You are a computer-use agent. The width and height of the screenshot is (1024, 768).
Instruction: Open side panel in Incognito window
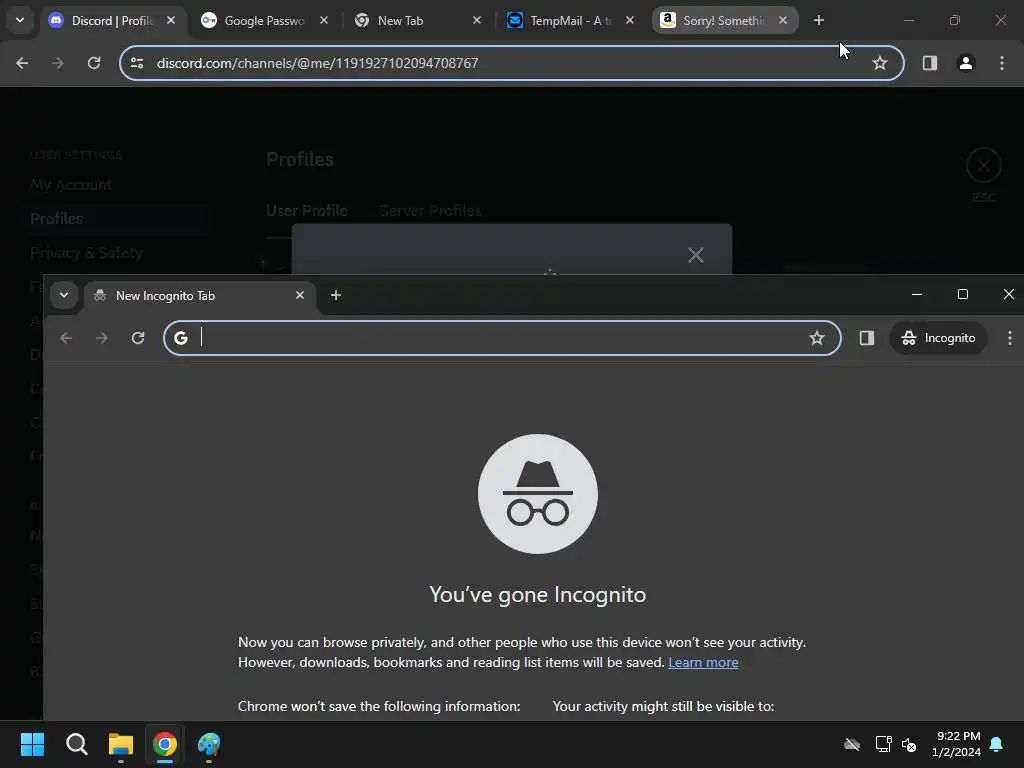pyautogui.click(x=867, y=338)
